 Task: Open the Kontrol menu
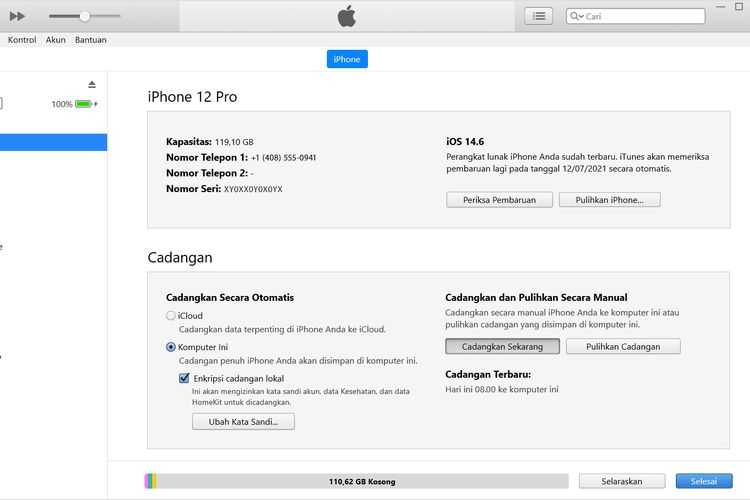pyautogui.click(x=22, y=40)
